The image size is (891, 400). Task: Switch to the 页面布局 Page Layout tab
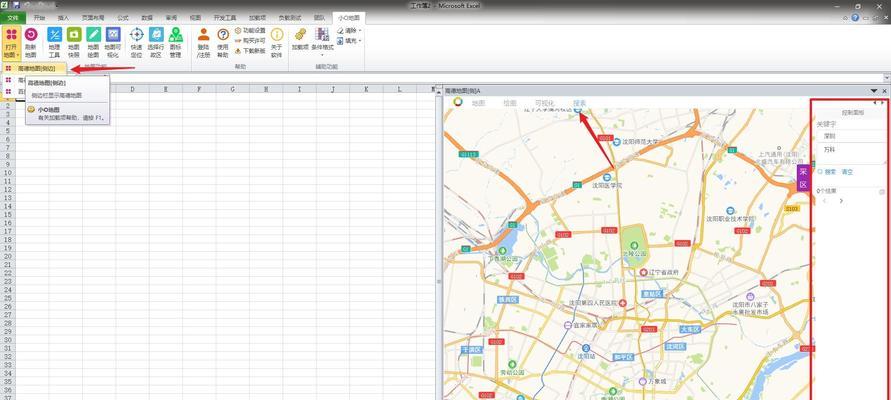click(93, 18)
